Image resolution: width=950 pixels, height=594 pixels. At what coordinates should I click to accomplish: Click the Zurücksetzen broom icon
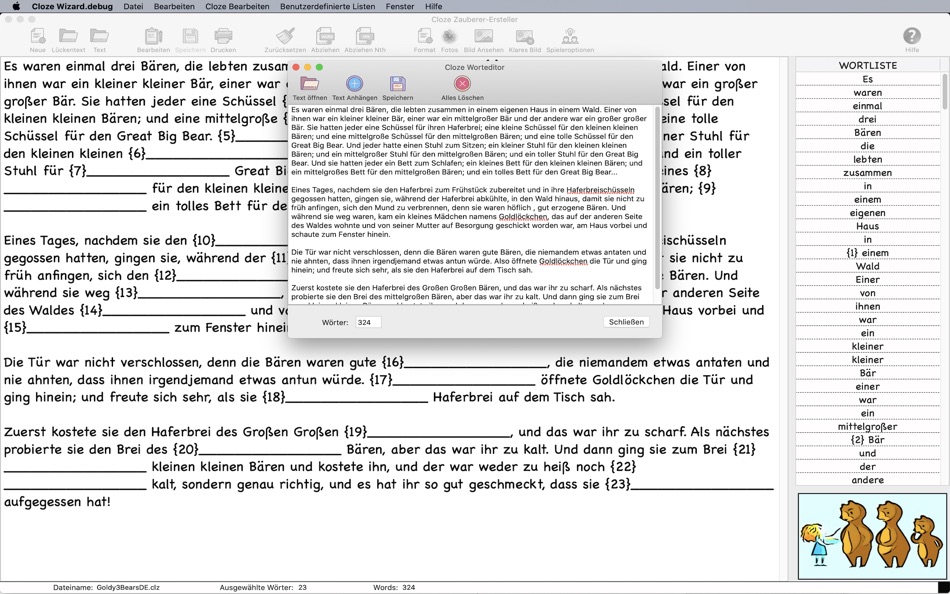coord(285,36)
